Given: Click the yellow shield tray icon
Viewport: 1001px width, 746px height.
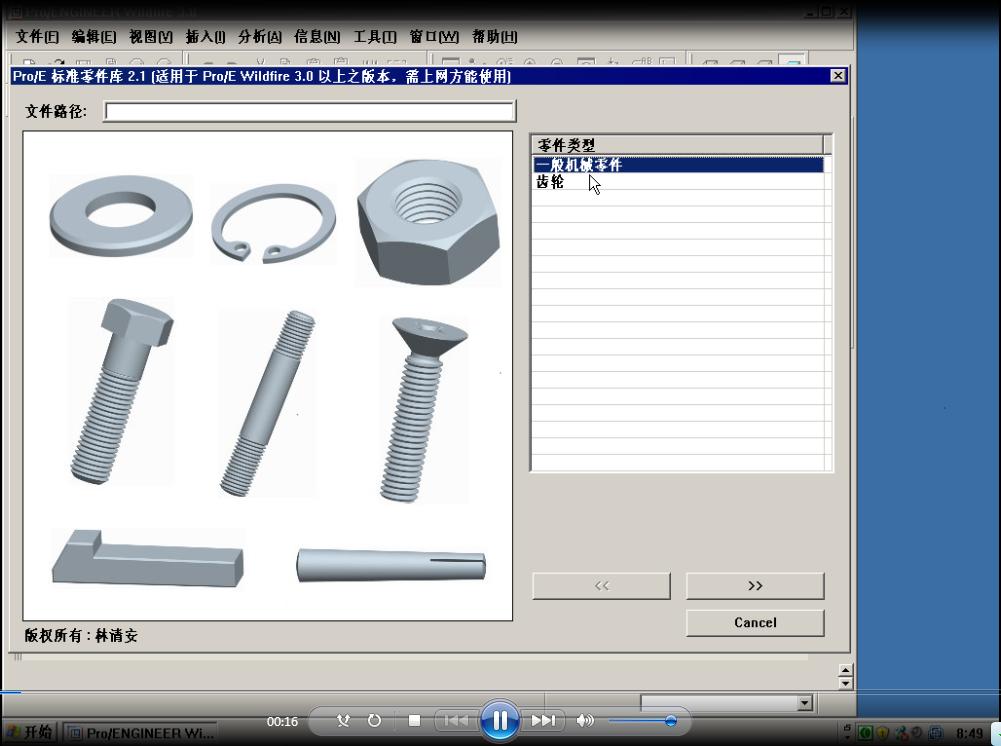Looking at the screenshot, I should pos(883,733).
